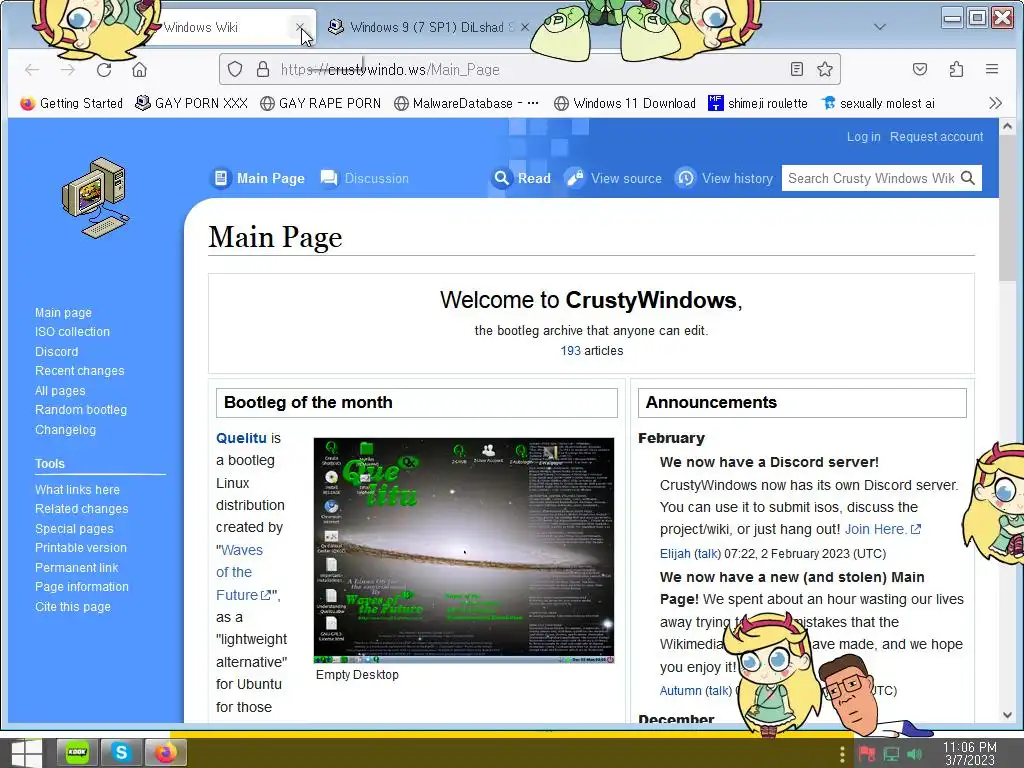Image resolution: width=1024 pixels, height=768 pixels.
Task: Reload the page with the refresh icon
Action: pos(104,70)
